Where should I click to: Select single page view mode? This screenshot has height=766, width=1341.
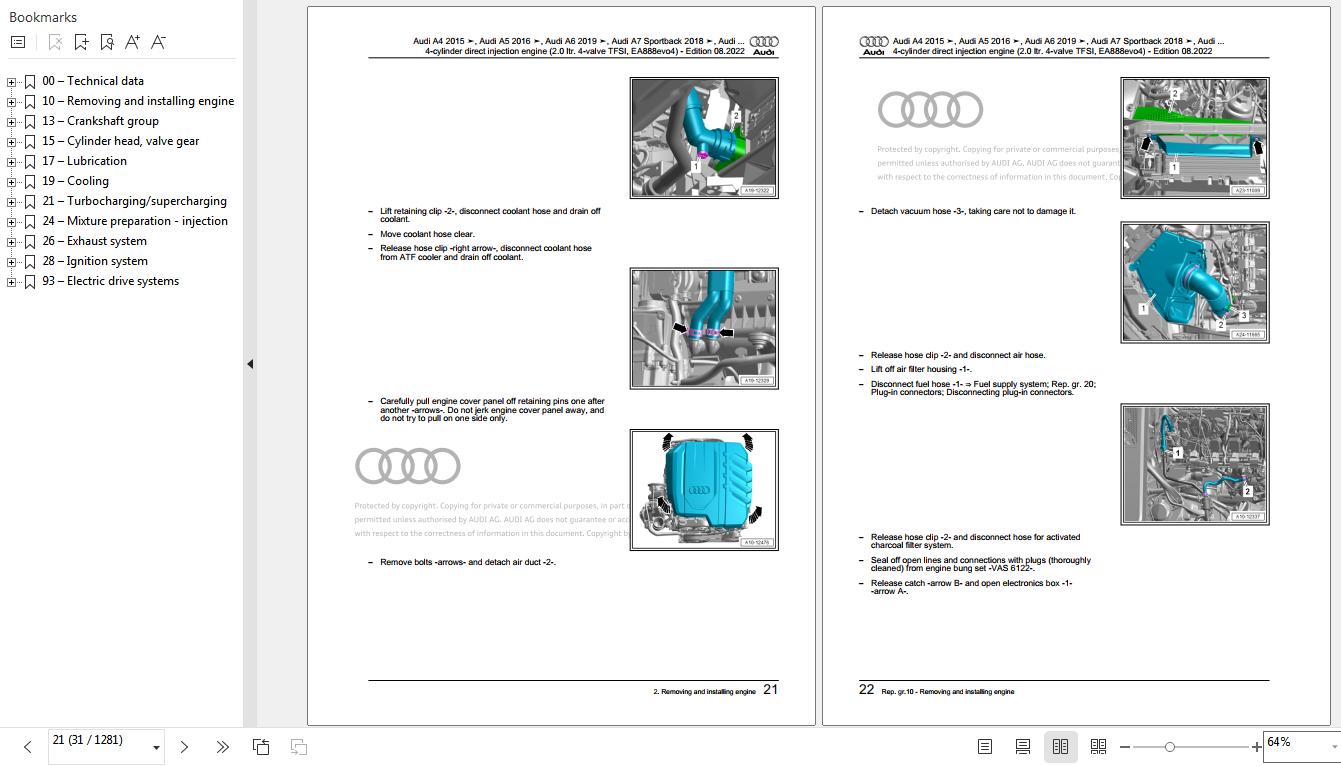(x=985, y=747)
